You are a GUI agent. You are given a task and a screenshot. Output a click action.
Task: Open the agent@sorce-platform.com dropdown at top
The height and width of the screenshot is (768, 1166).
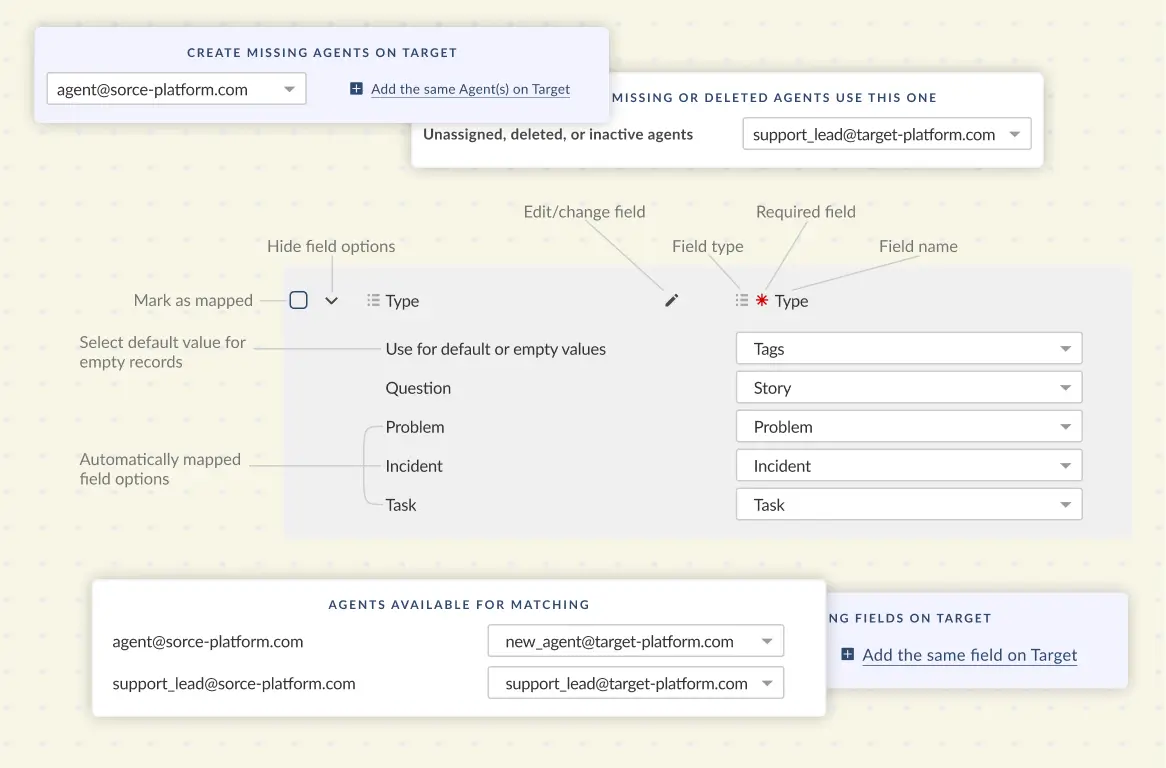tap(176, 89)
